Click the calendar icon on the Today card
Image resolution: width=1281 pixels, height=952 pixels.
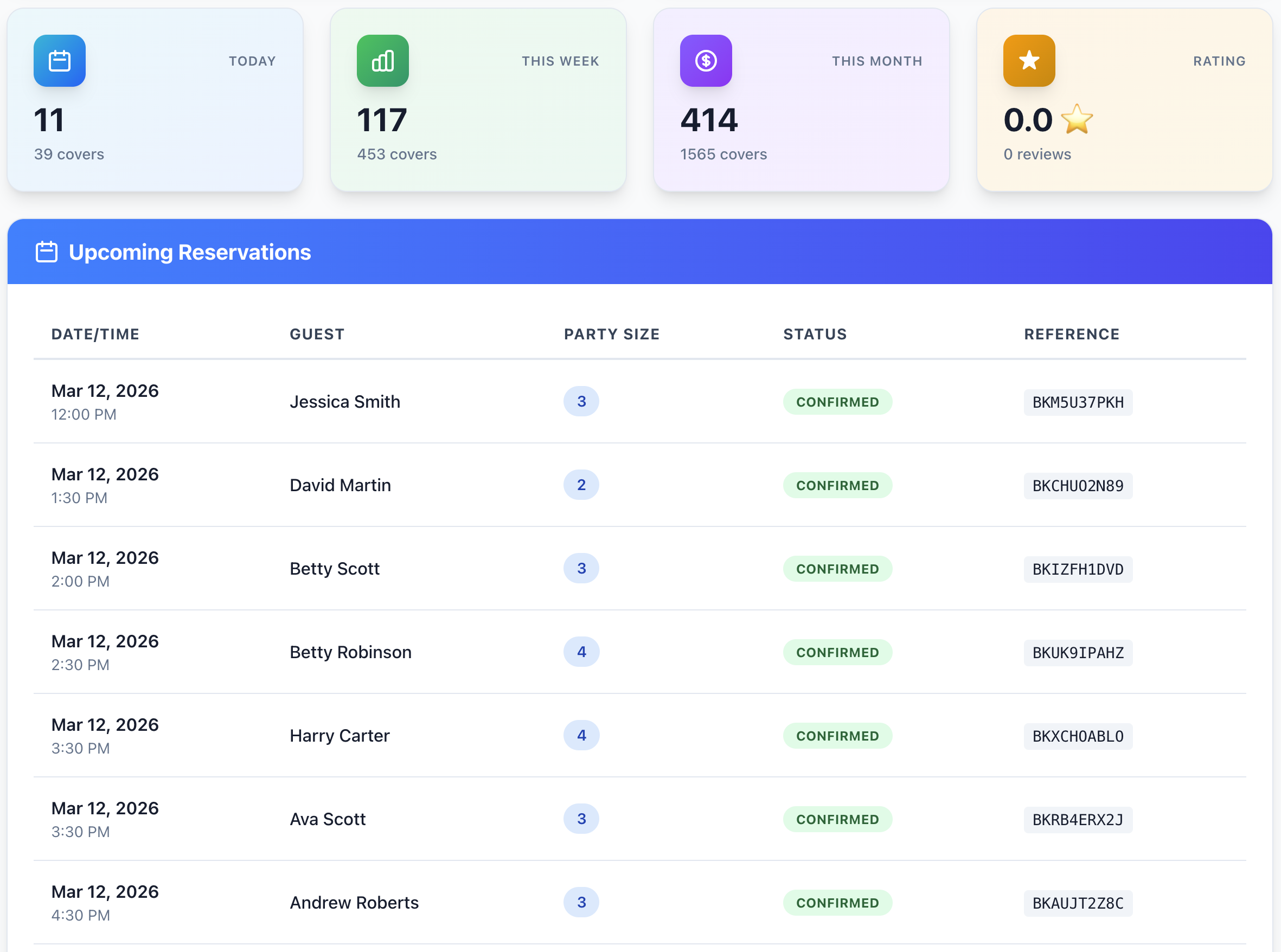(59, 61)
